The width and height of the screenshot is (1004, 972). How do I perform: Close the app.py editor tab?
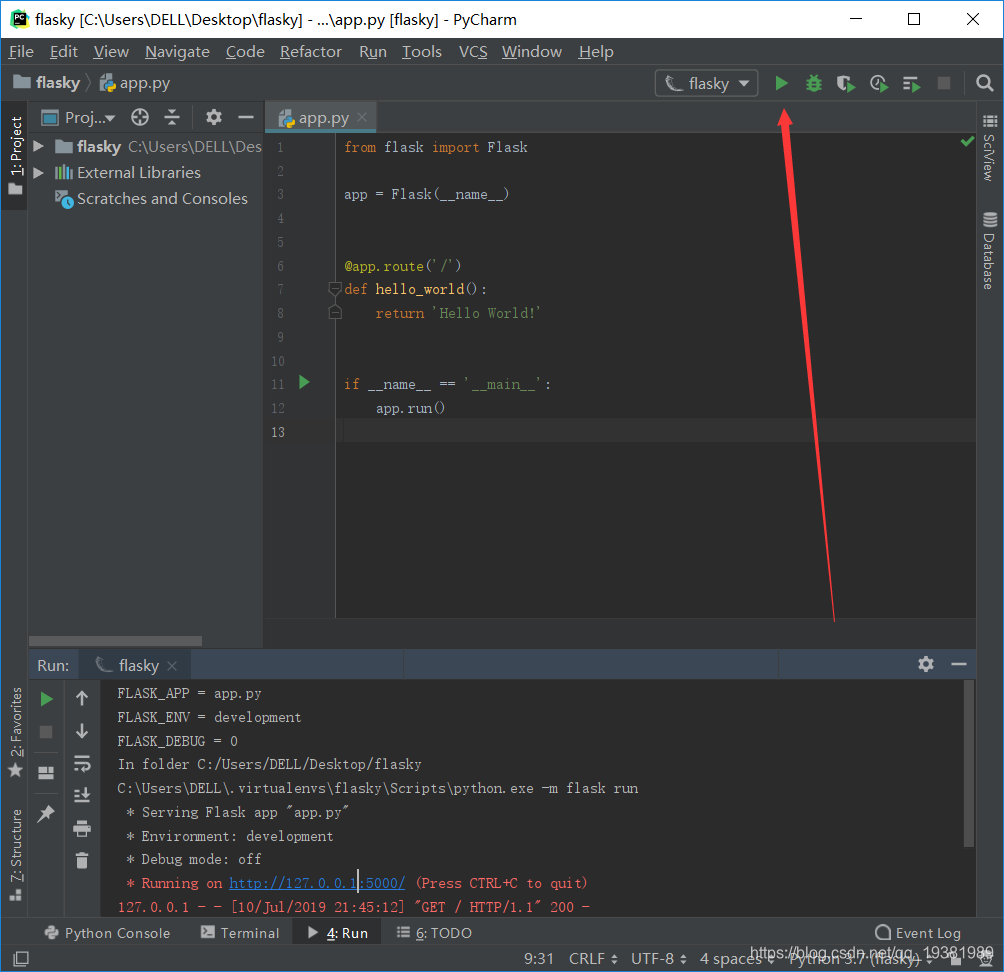click(x=362, y=117)
